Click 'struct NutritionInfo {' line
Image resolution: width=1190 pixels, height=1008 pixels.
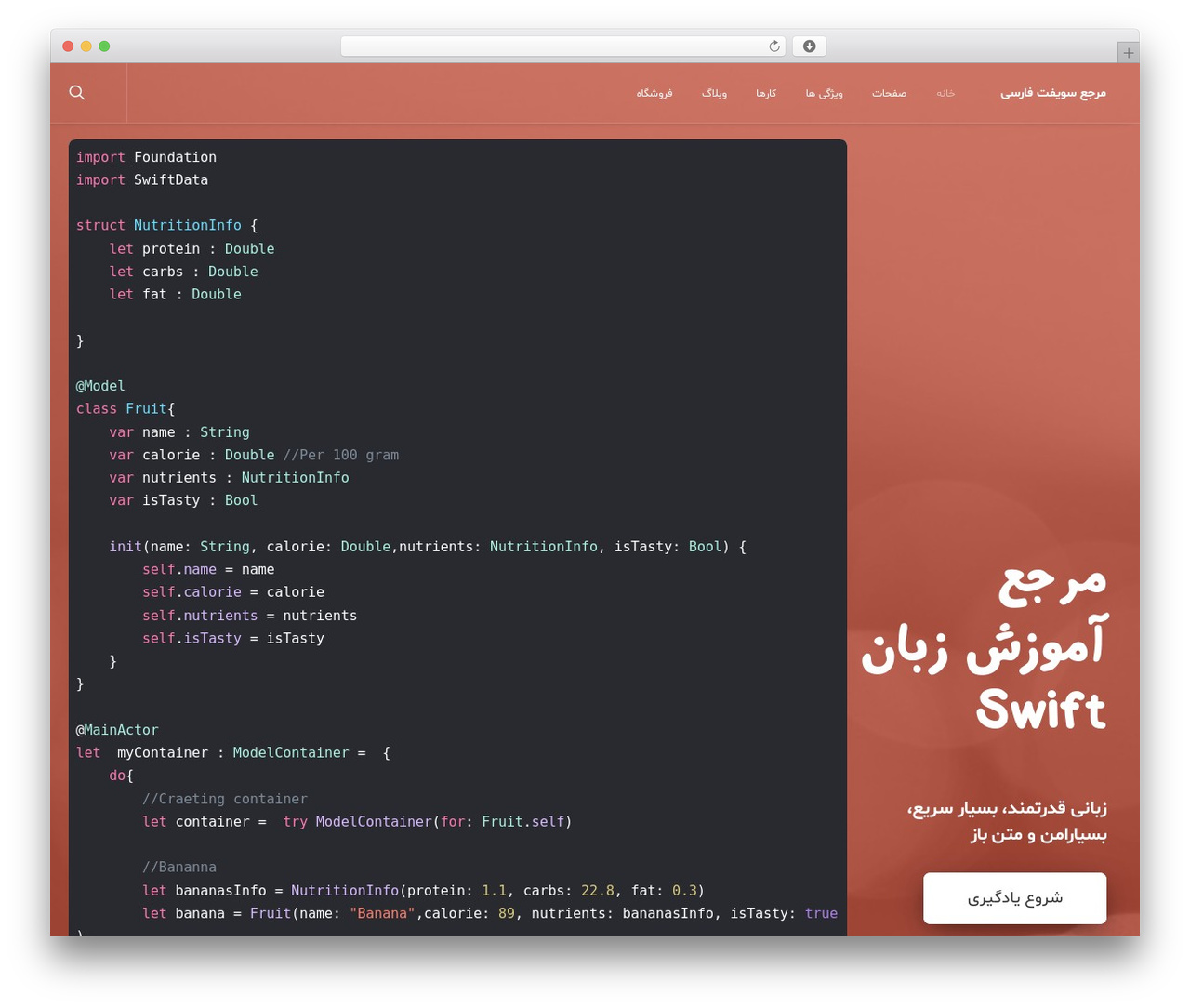166,225
